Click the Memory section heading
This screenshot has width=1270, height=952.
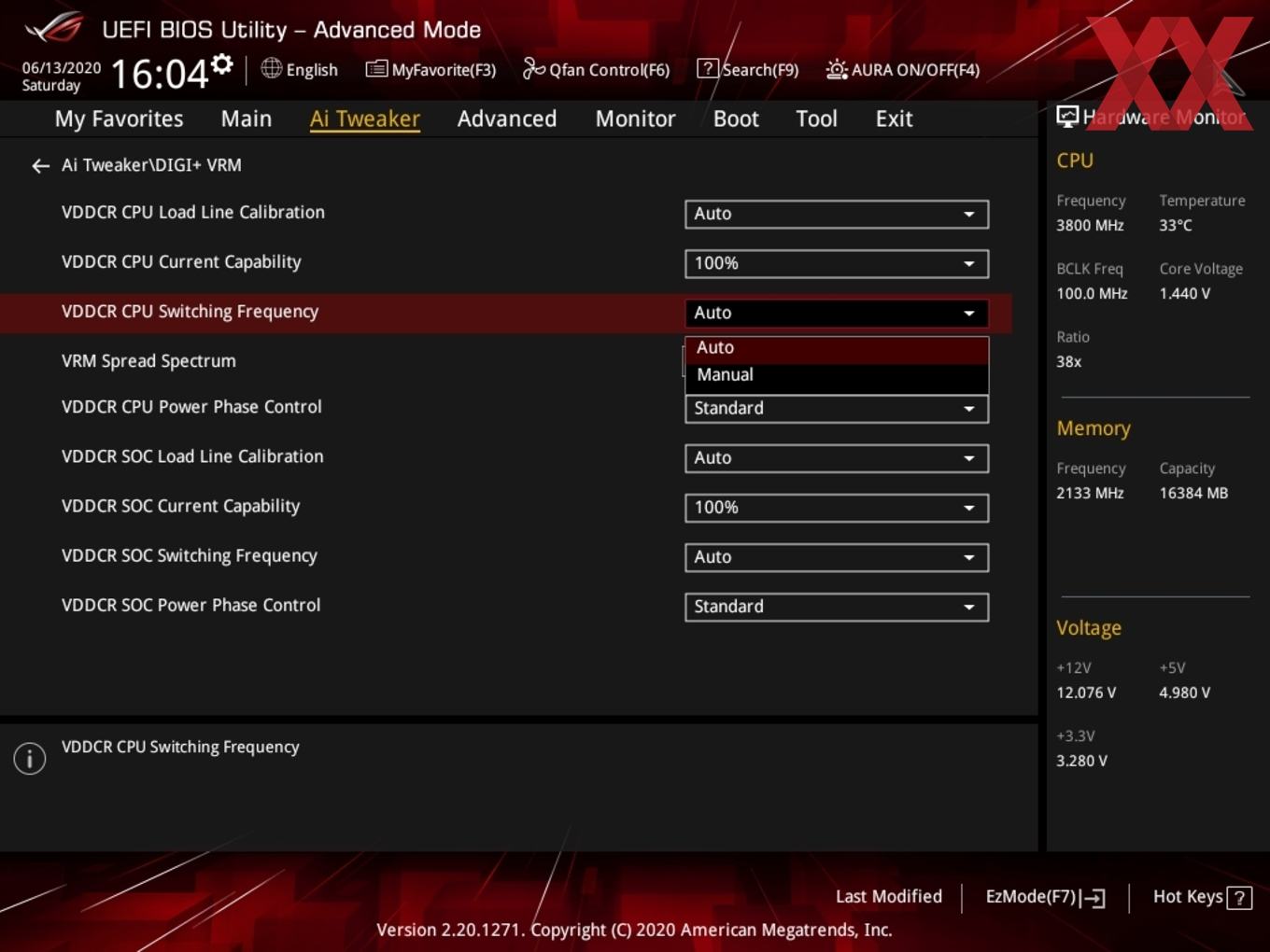(x=1094, y=428)
